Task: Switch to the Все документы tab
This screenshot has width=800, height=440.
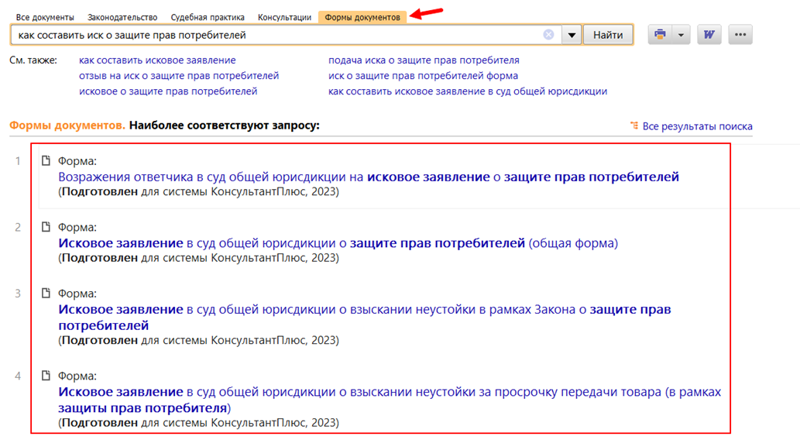Action: tap(45, 17)
